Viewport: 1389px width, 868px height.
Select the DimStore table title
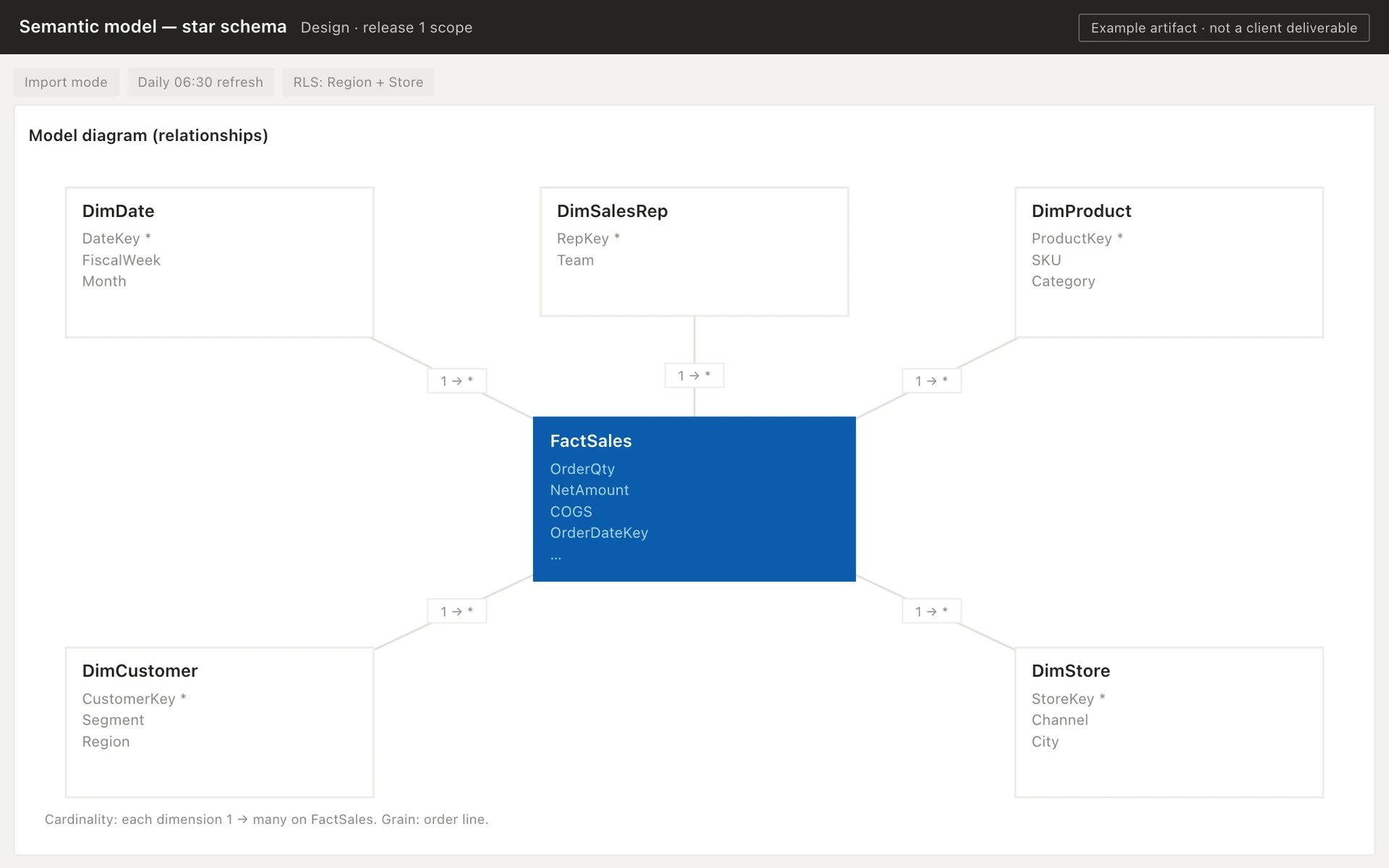tap(1070, 671)
